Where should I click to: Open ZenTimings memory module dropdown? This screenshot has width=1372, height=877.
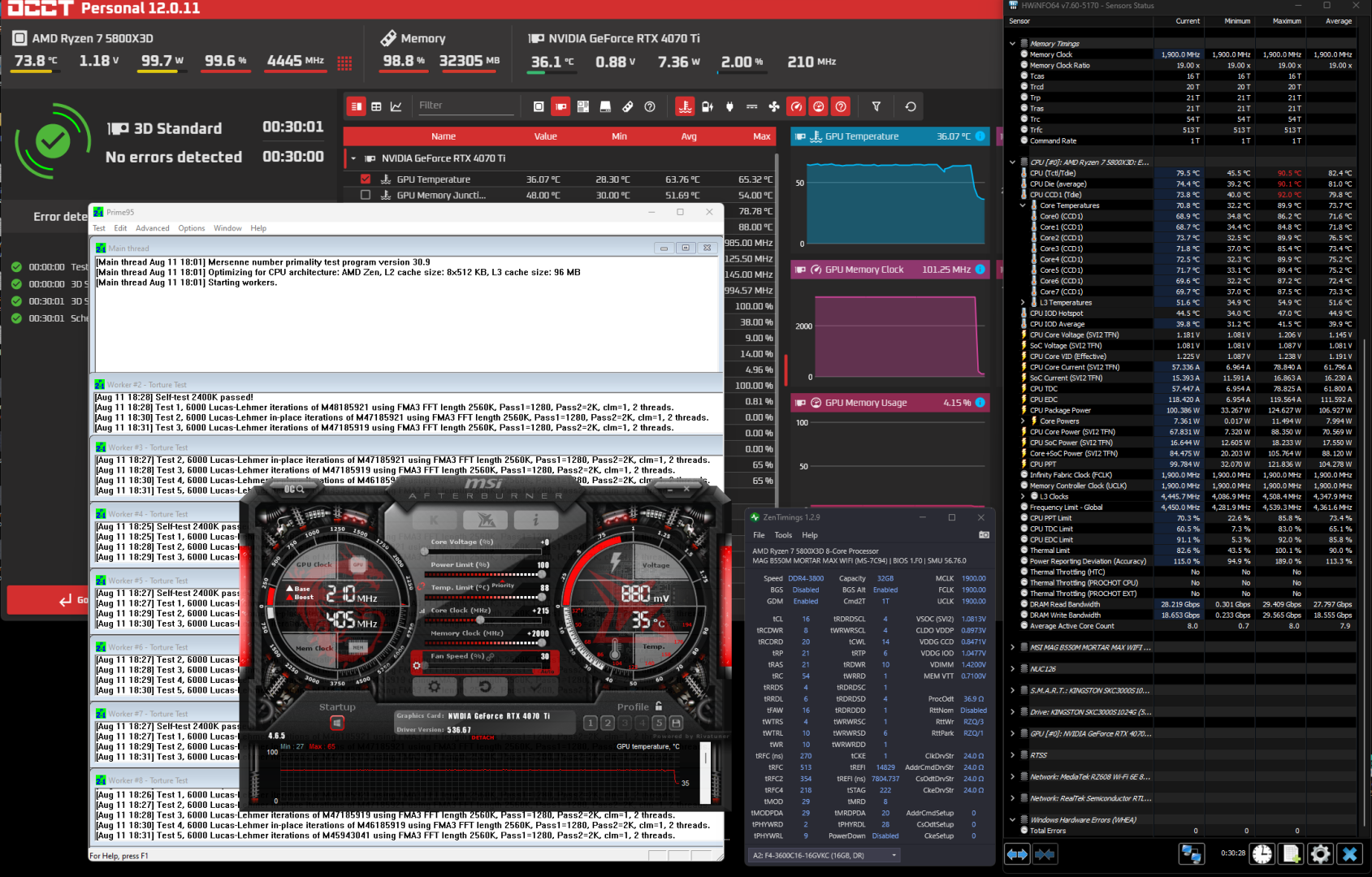tap(824, 855)
